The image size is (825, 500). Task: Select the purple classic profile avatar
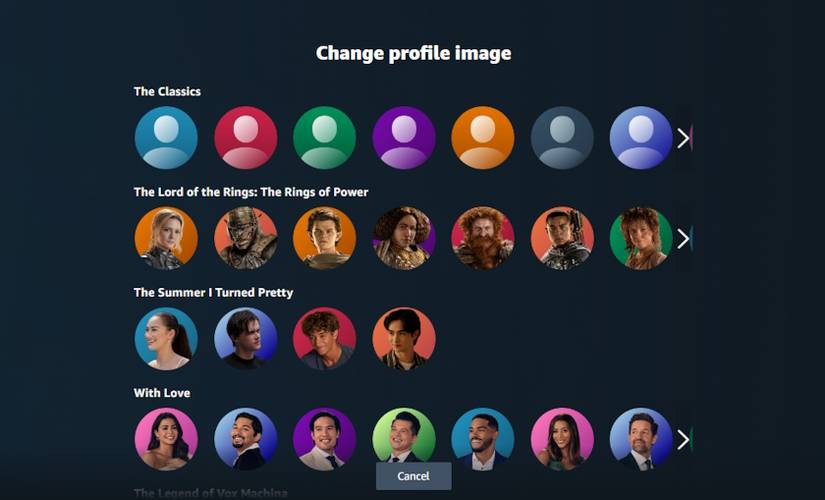coord(404,138)
